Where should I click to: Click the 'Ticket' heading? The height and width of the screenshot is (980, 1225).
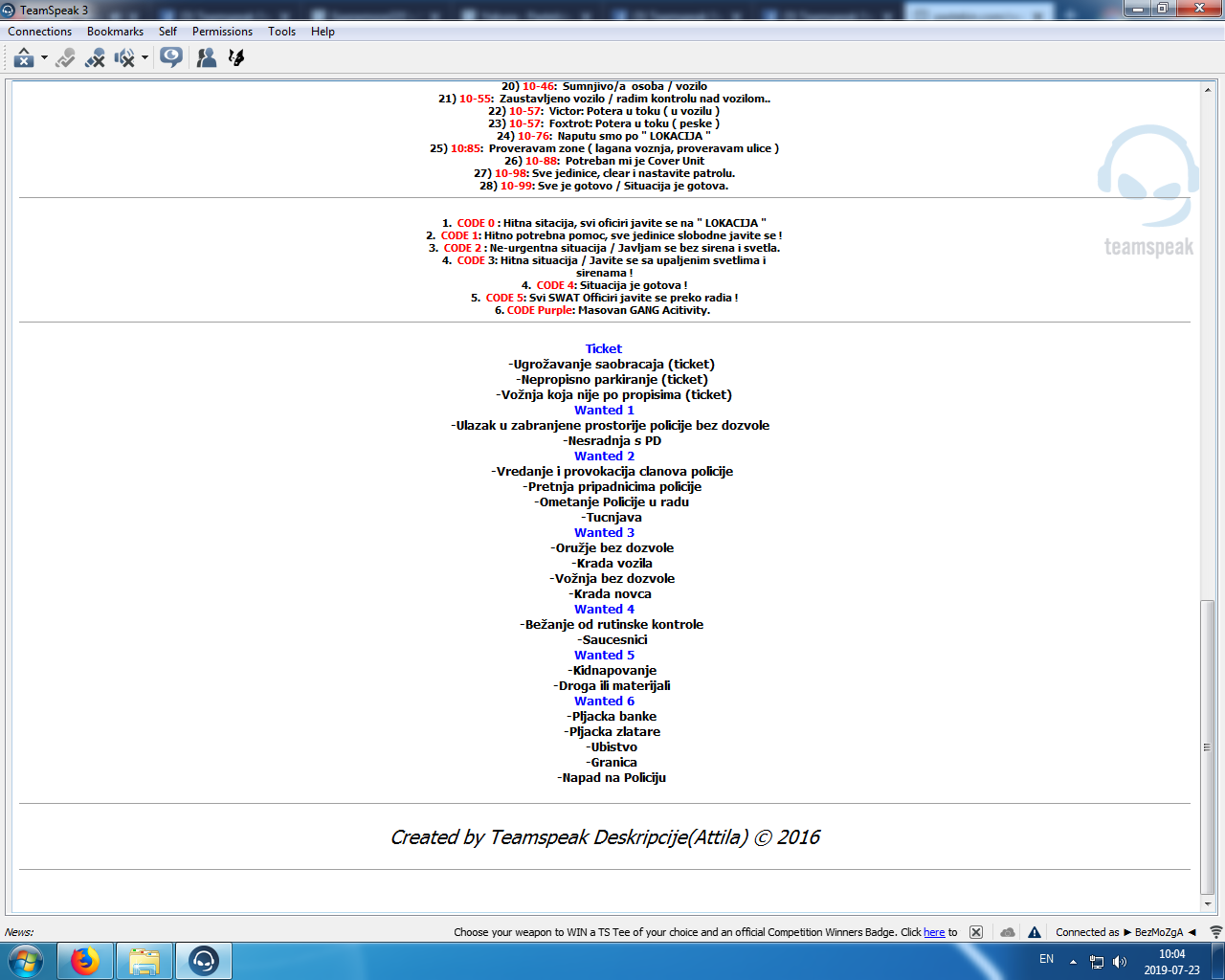tap(604, 349)
